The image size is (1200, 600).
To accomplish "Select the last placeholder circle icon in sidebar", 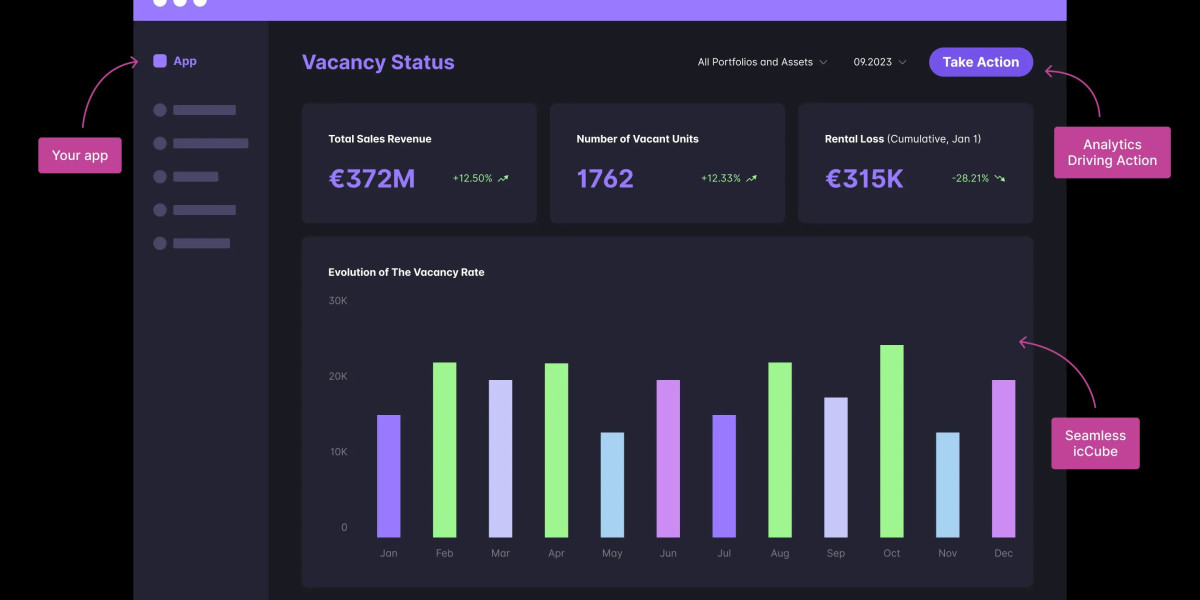I will point(160,243).
